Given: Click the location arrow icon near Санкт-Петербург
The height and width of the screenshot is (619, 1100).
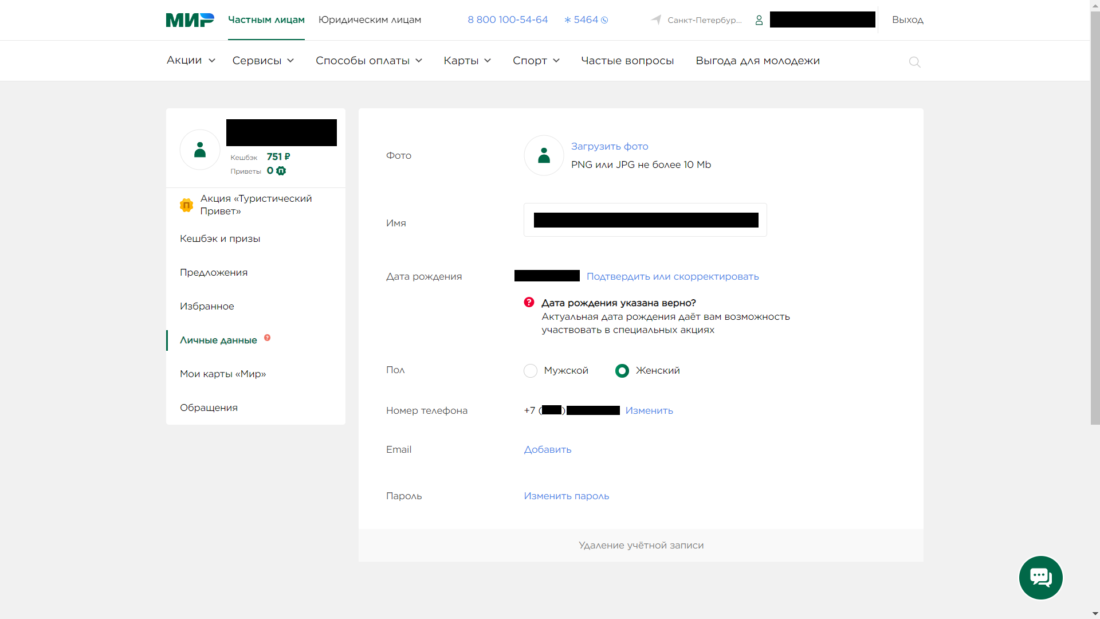Looking at the screenshot, I should [656, 20].
